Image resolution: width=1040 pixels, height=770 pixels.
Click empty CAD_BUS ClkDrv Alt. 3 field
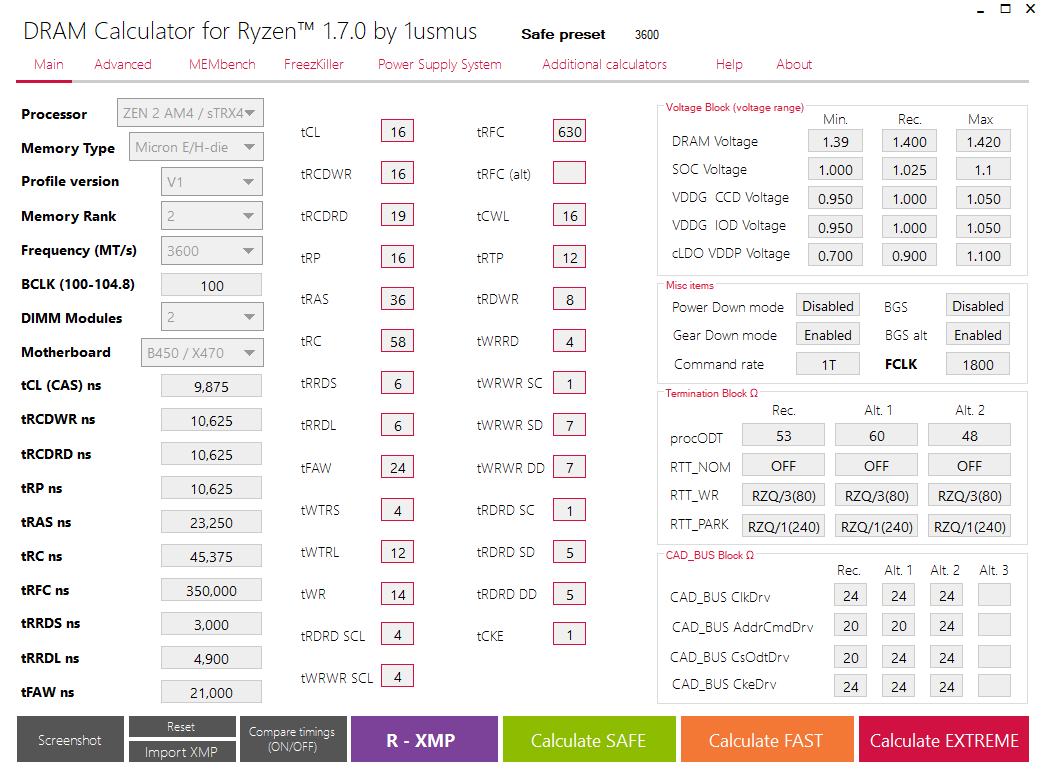pyautogui.click(x=994, y=595)
